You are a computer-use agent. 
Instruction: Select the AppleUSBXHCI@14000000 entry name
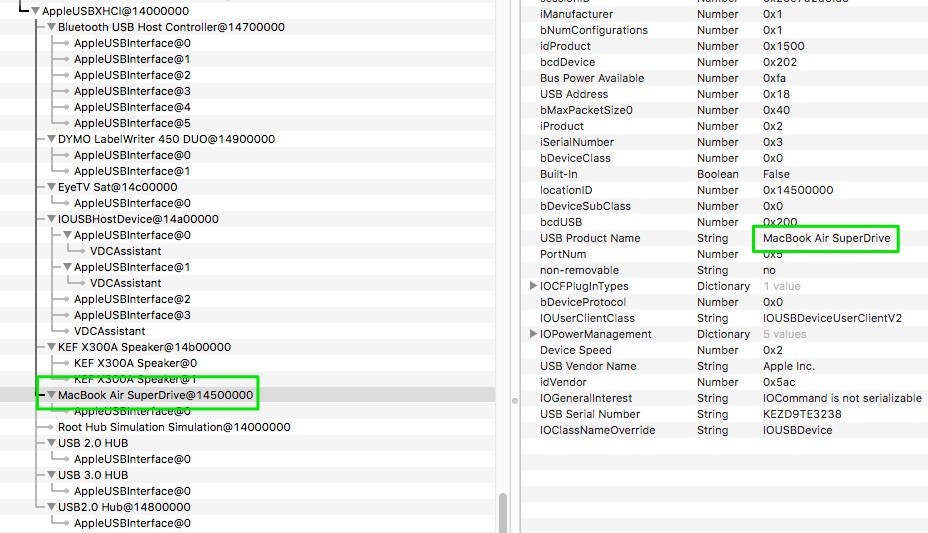click(115, 11)
